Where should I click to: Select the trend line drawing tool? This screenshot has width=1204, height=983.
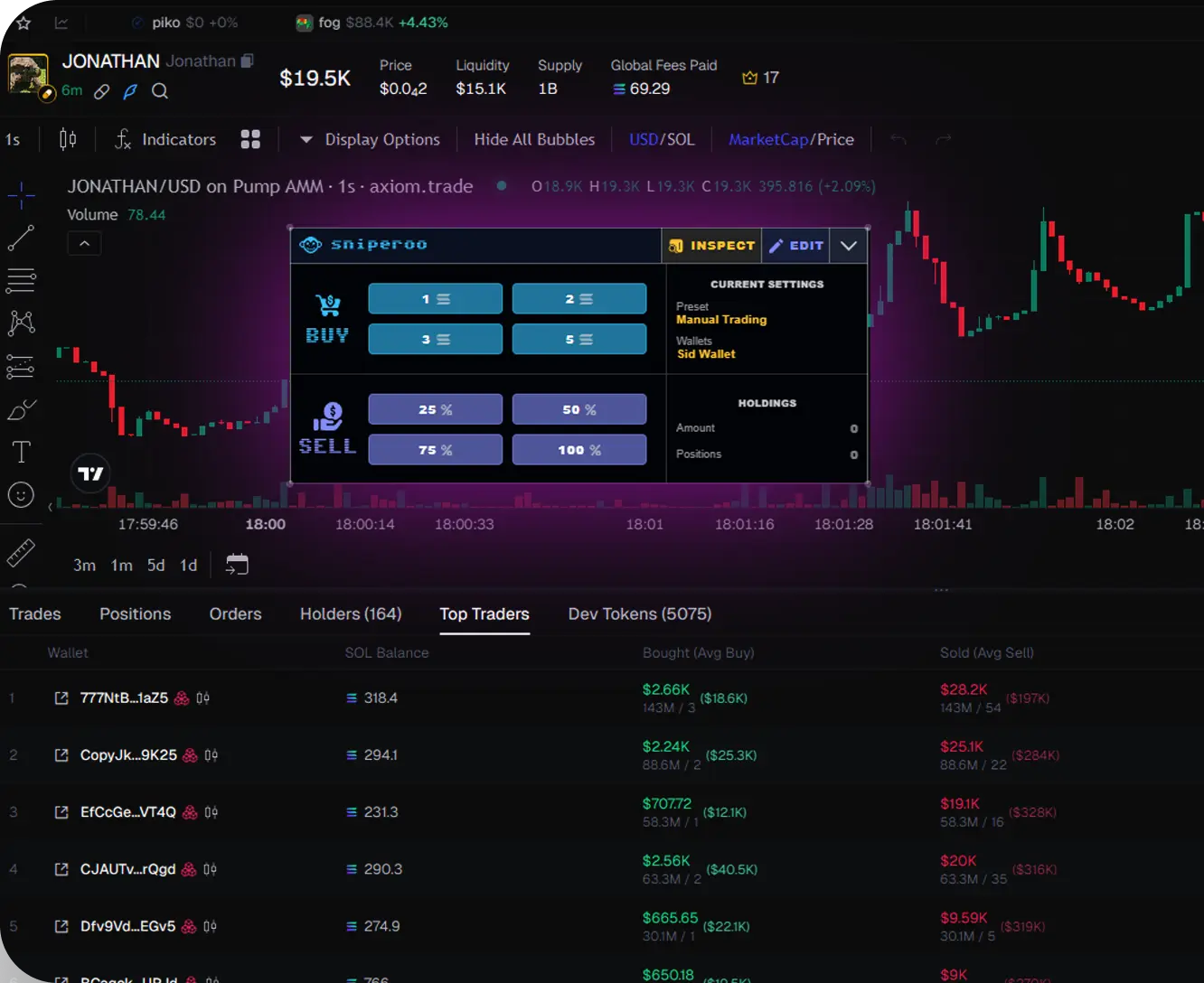tap(21, 238)
